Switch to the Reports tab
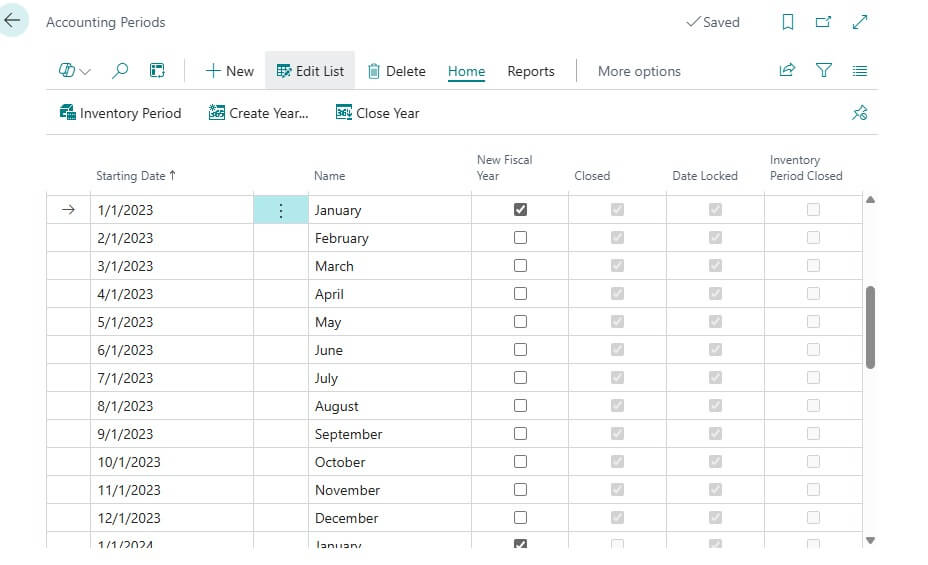The width and height of the screenshot is (928, 565). point(530,71)
